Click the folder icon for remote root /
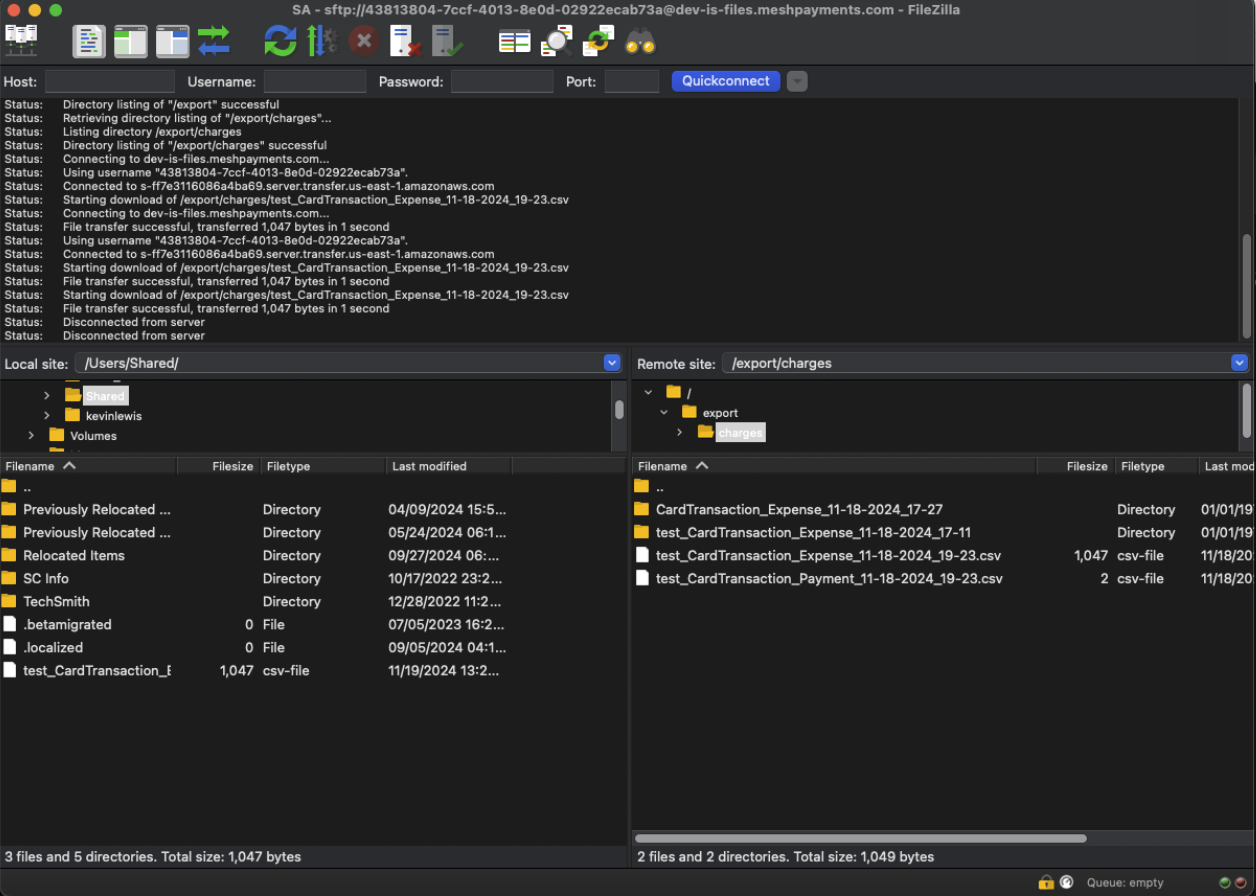The image size is (1256, 896). click(x=673, y=392)
